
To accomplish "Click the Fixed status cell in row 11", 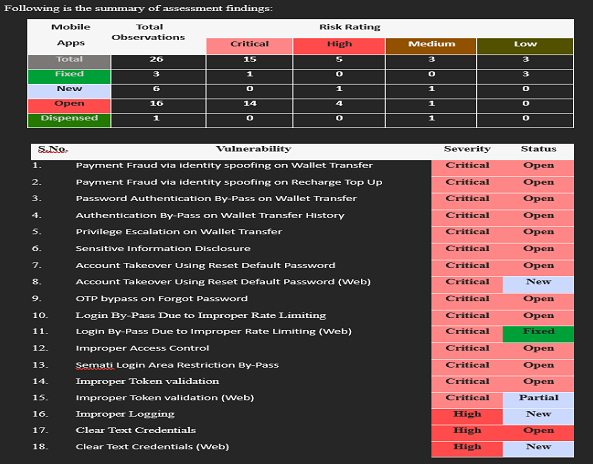I will click(x=538, y=334).
